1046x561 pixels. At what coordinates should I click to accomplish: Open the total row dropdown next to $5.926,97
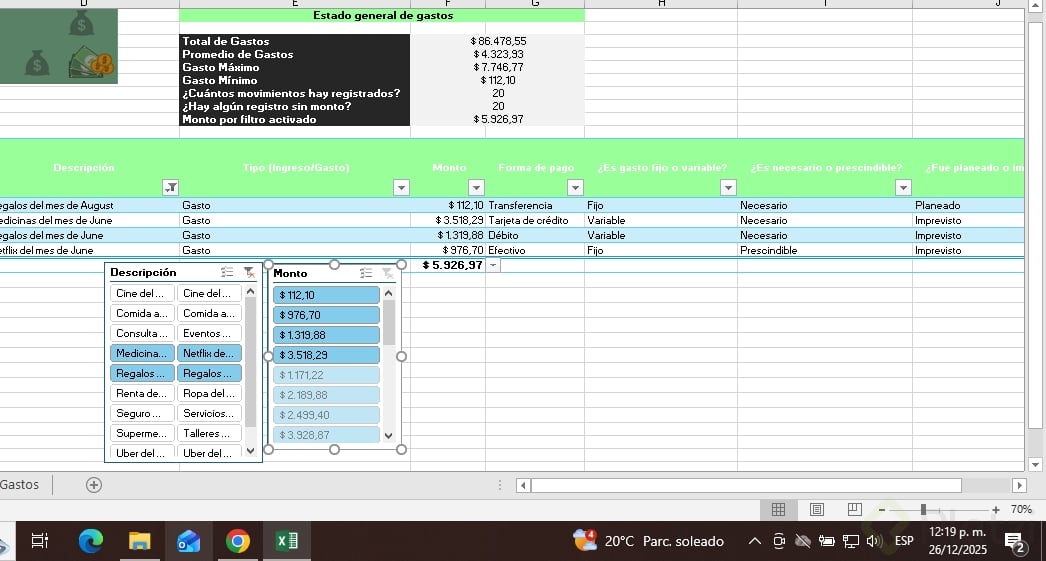click(x=493, y=265)
